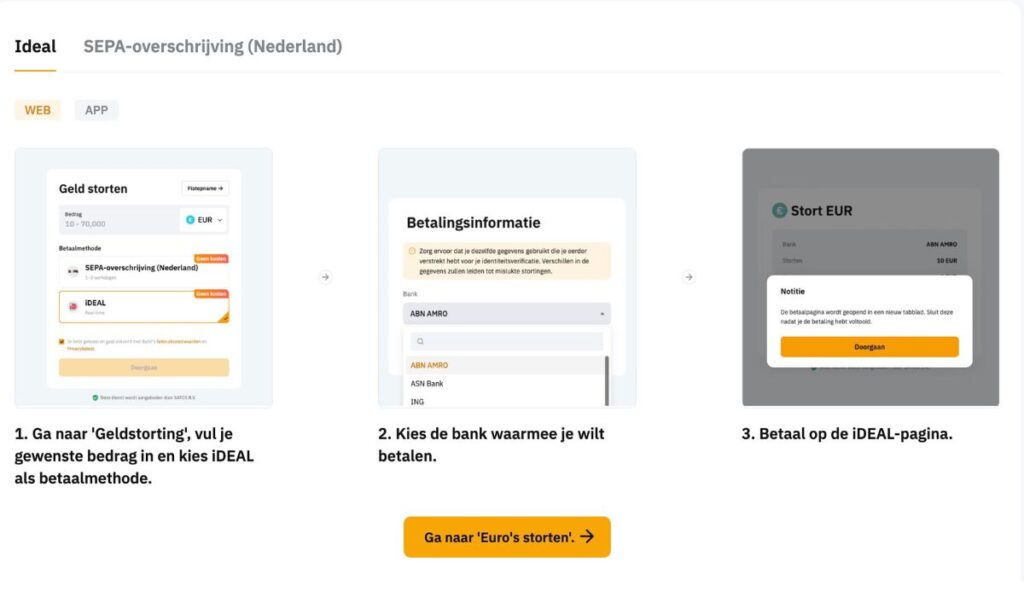Viewport: 1024px width, 597px height.
Task: Click the arrow between steps 1 and 2
Action: coord(325,277)
